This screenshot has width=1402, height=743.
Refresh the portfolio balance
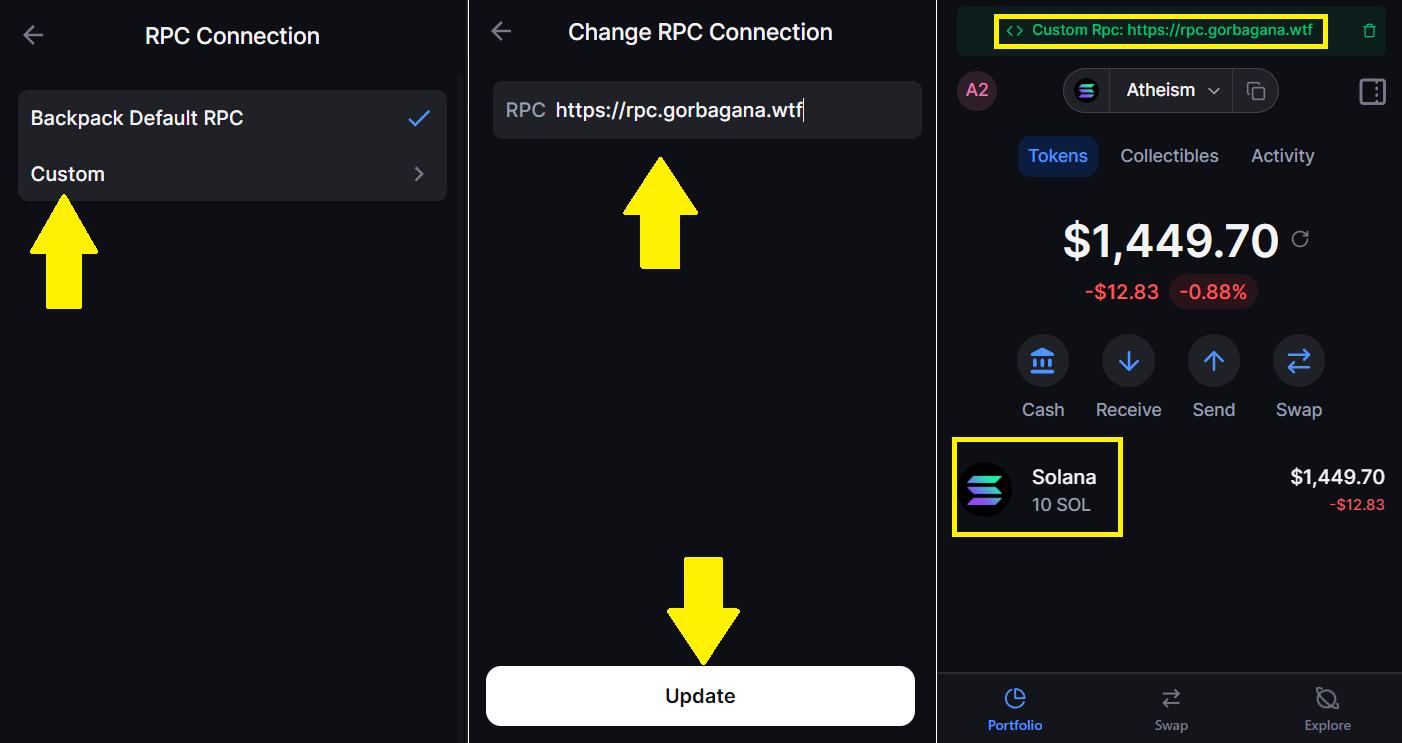coord(1300,239)
